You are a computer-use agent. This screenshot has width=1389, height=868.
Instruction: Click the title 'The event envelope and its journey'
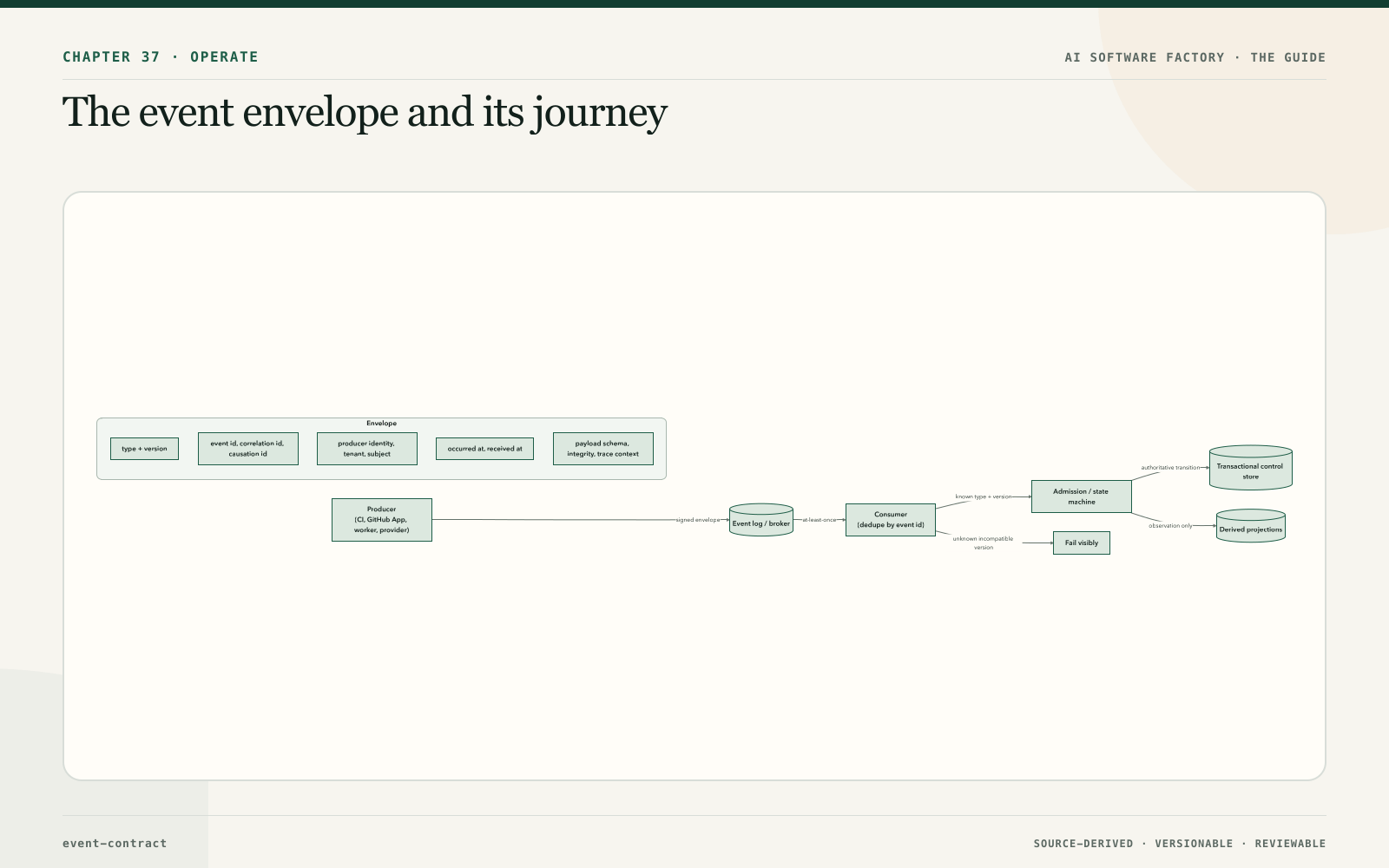pyautogui.click(x=365, y=112)
